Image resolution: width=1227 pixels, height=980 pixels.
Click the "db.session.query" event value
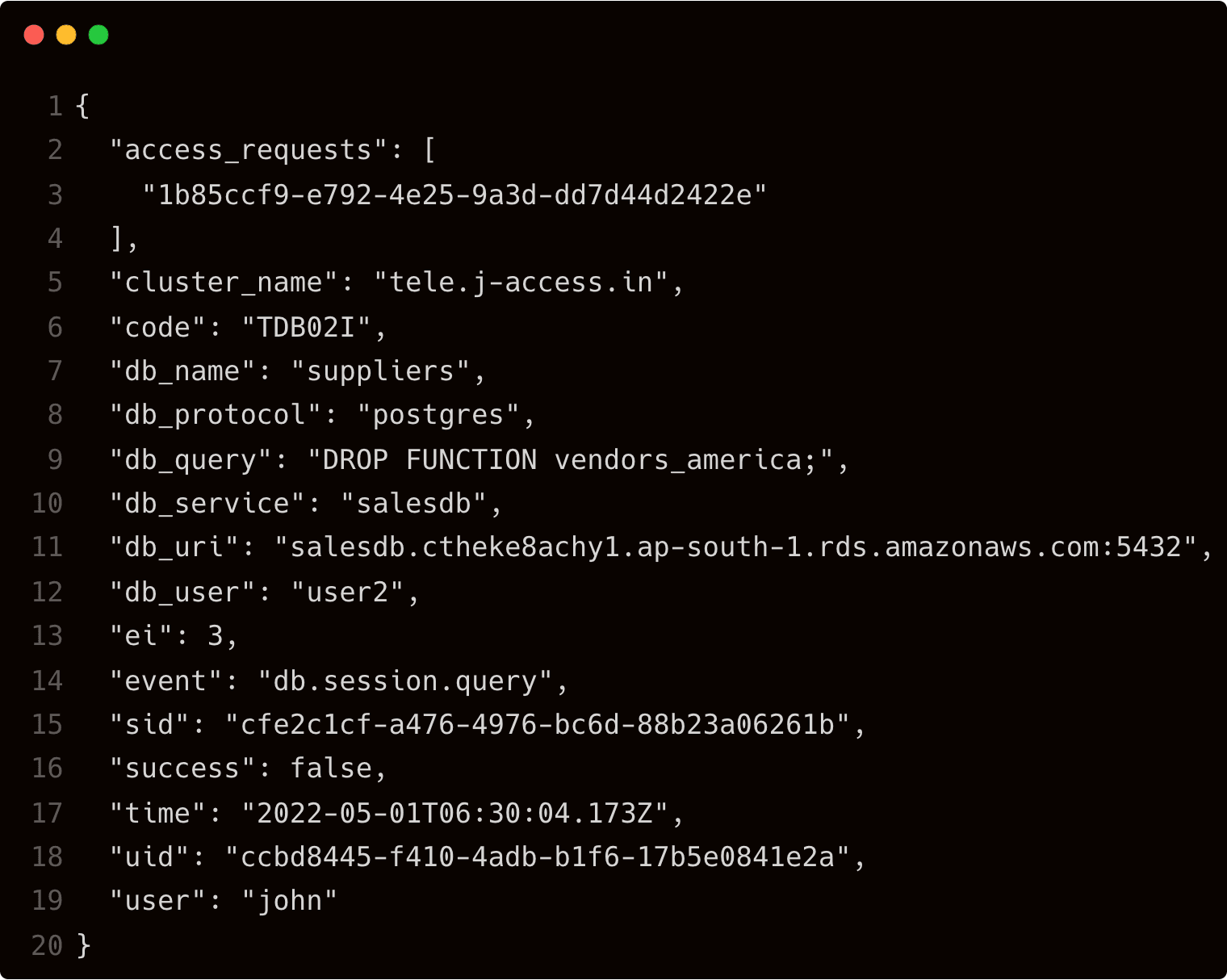(405, 681)
